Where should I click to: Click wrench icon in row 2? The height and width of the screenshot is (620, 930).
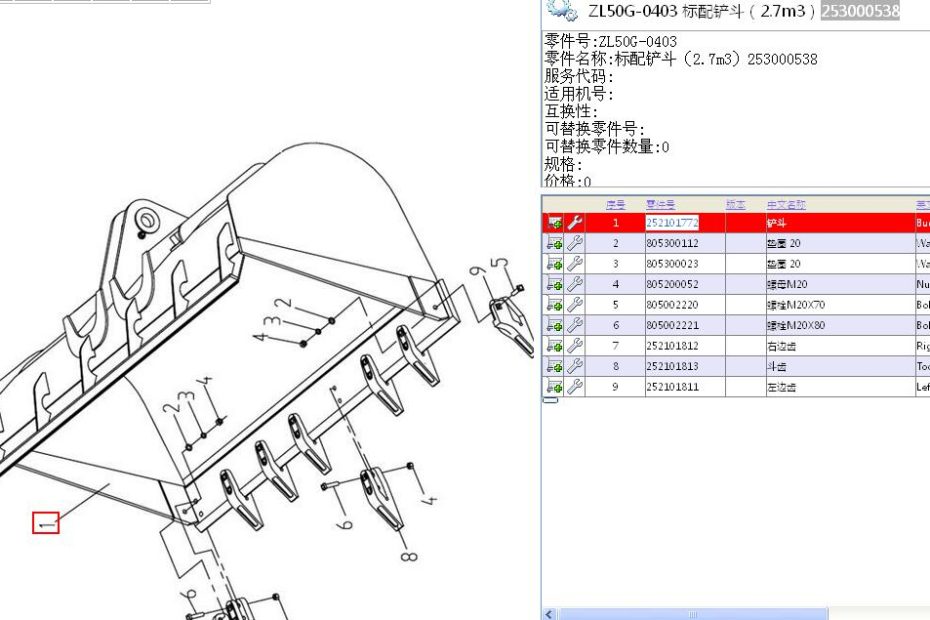click(x=575, y=243)
